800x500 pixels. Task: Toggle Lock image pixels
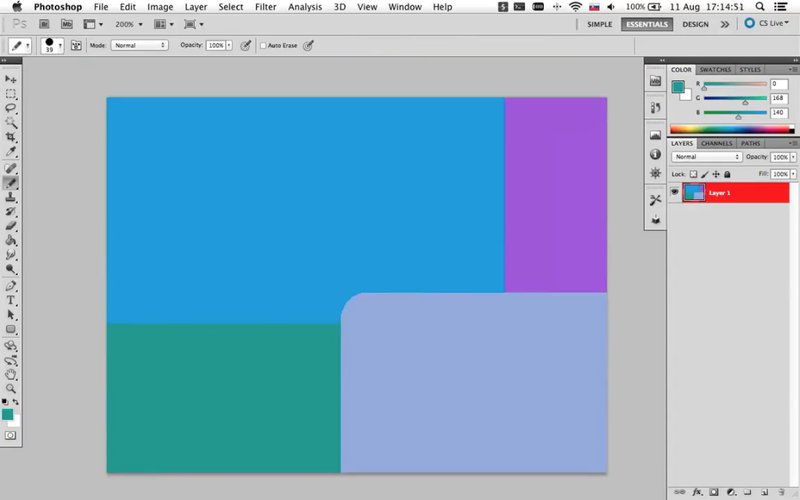(705, 174)
